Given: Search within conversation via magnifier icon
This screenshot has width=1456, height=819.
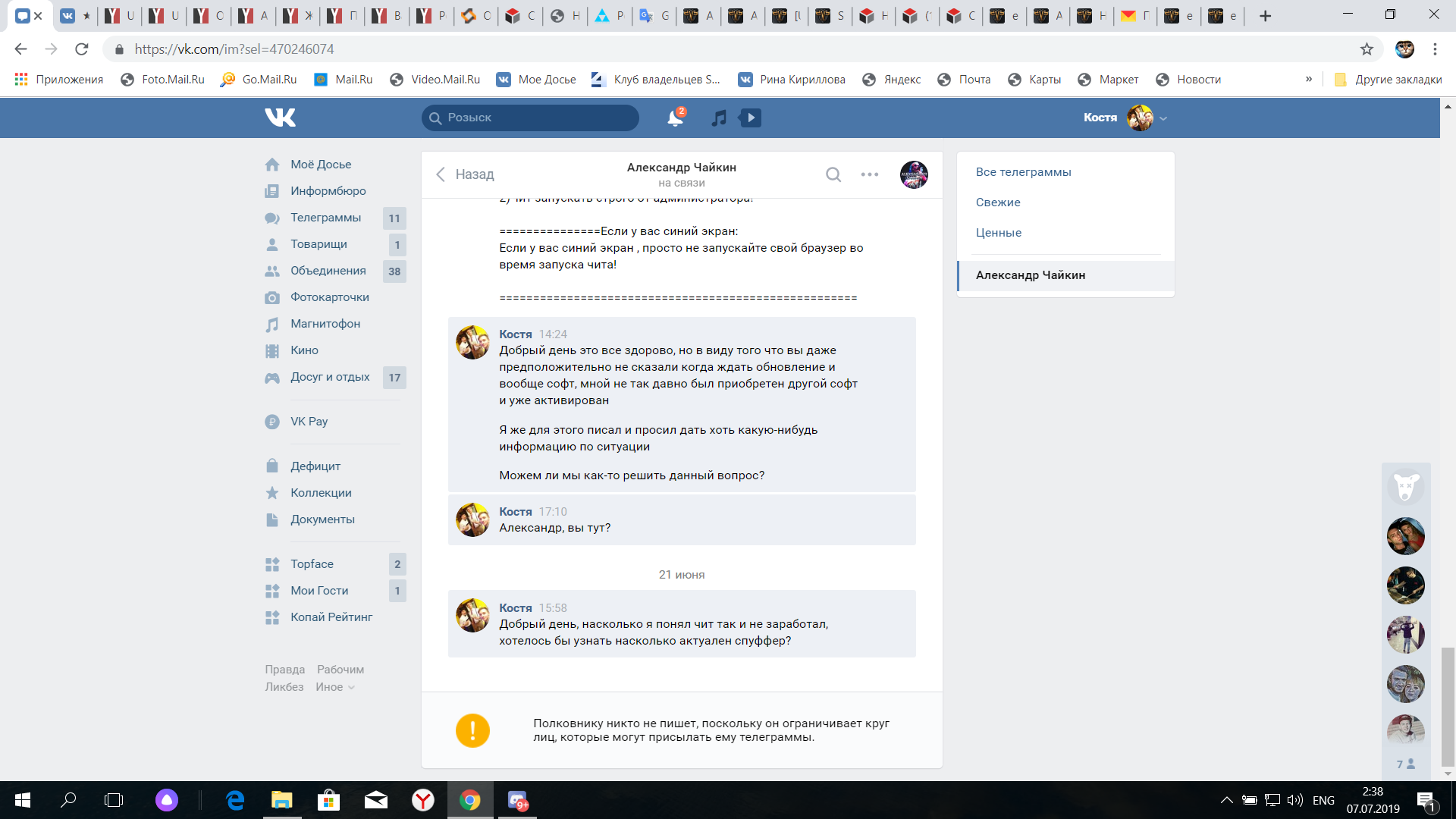Looking at the screenshot, I should coord(833,174).
